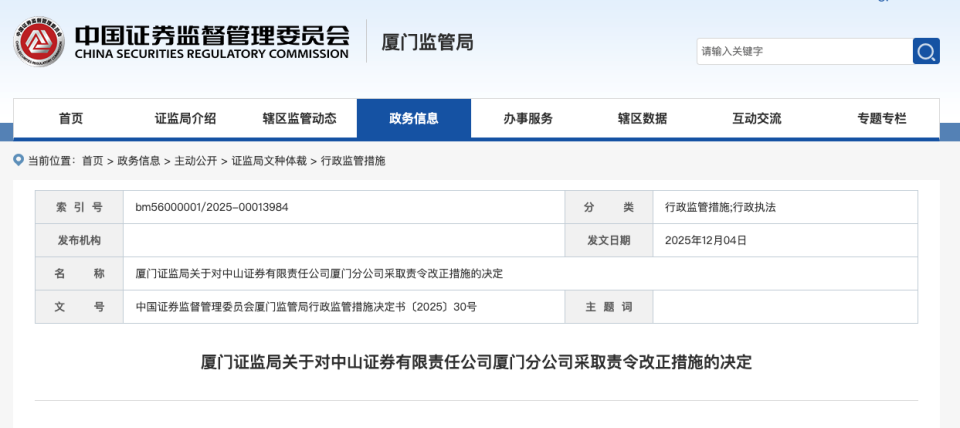Click CHINA SECURITIES REGULATORY COMMISSION English text

[x=212, y=54]
